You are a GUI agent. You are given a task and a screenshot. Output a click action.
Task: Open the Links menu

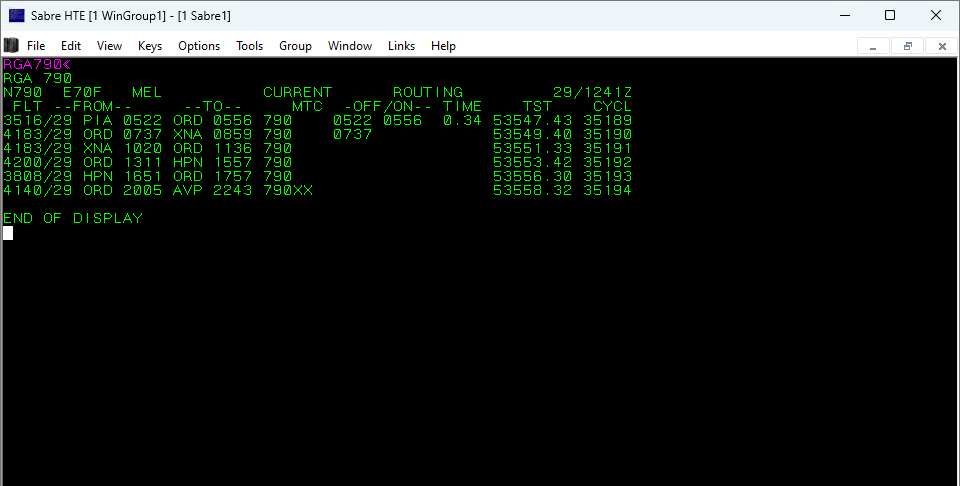401,46
